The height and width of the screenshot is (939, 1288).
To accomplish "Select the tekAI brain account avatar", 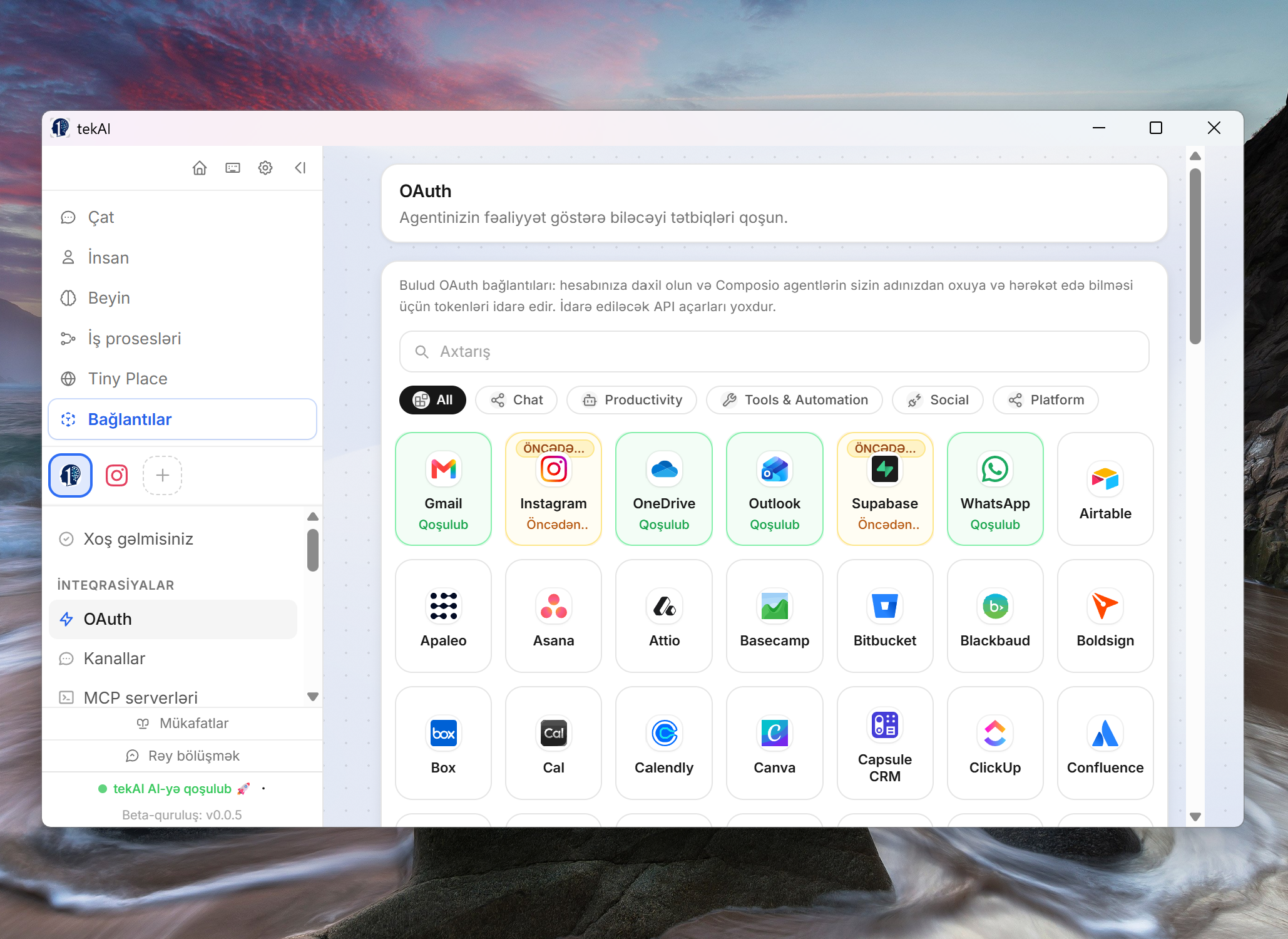I will coord(71,475).
